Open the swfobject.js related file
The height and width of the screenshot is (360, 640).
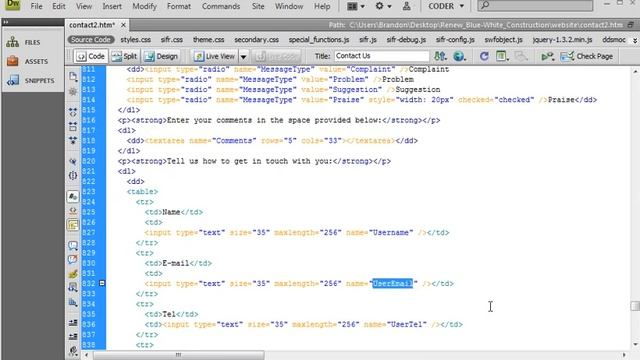(x=503, y=40)
